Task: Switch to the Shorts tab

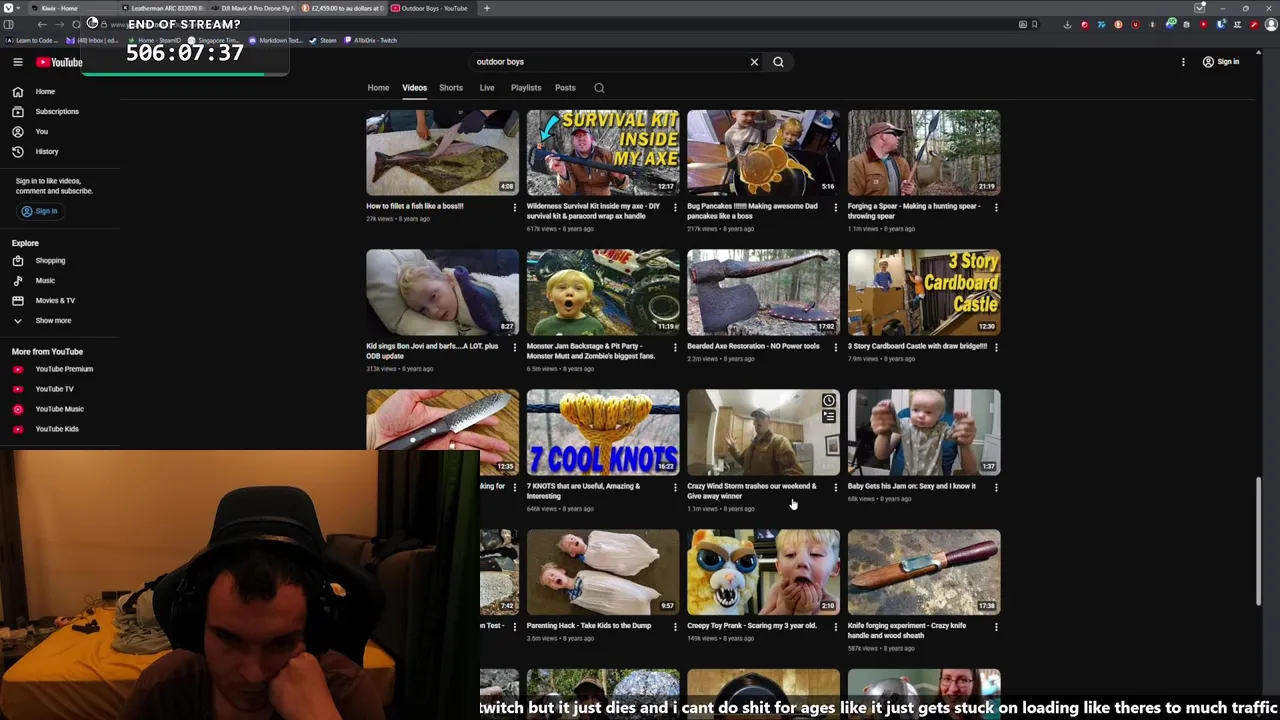Action: point(451,88)
